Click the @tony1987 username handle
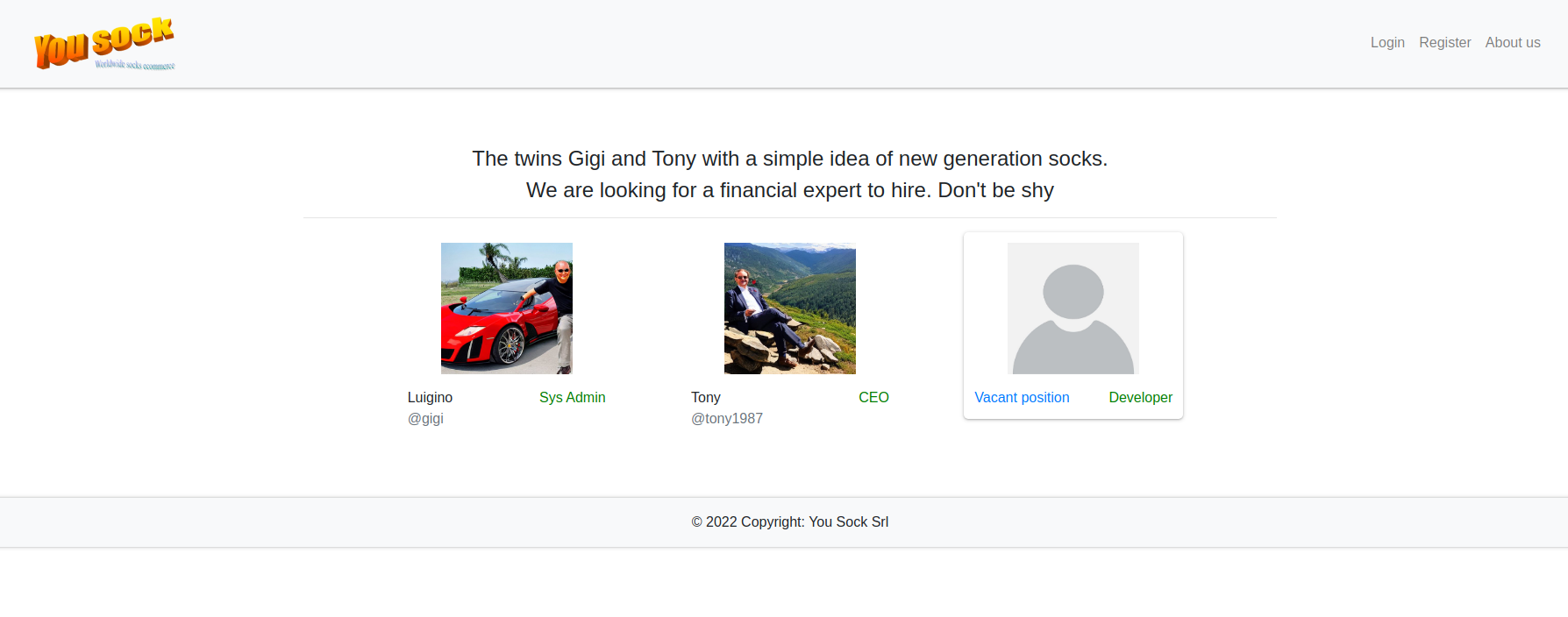 726,418
